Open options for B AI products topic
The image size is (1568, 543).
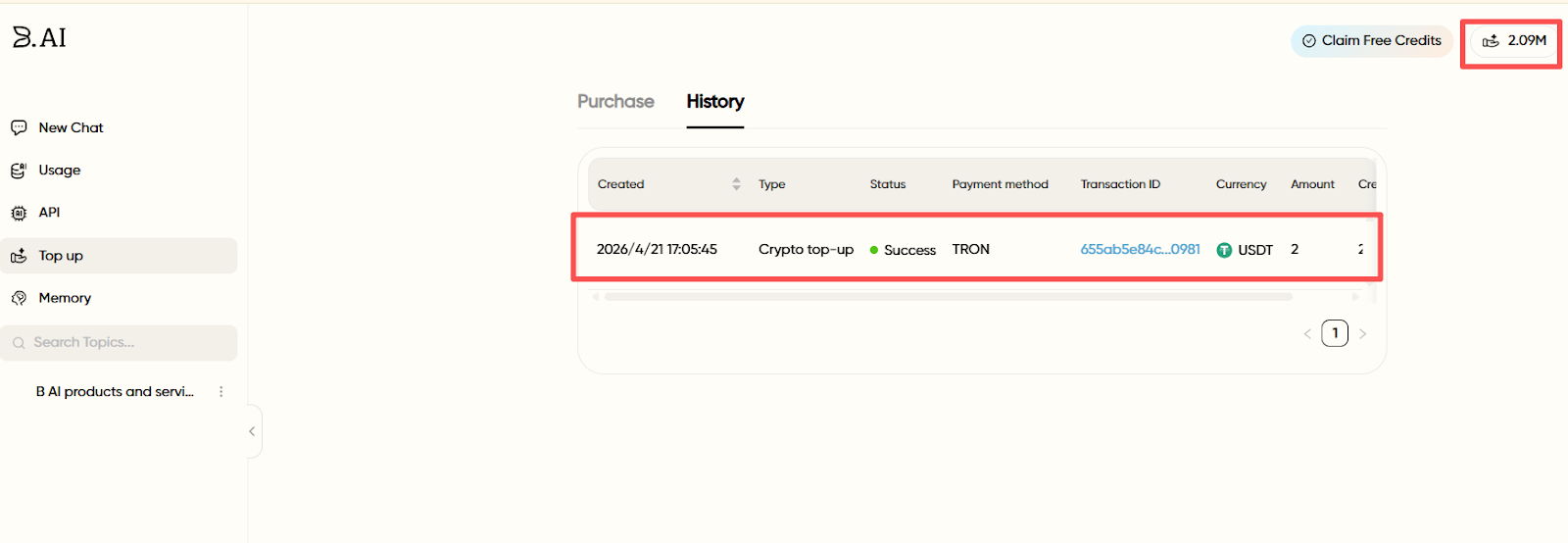pos(221,391)
